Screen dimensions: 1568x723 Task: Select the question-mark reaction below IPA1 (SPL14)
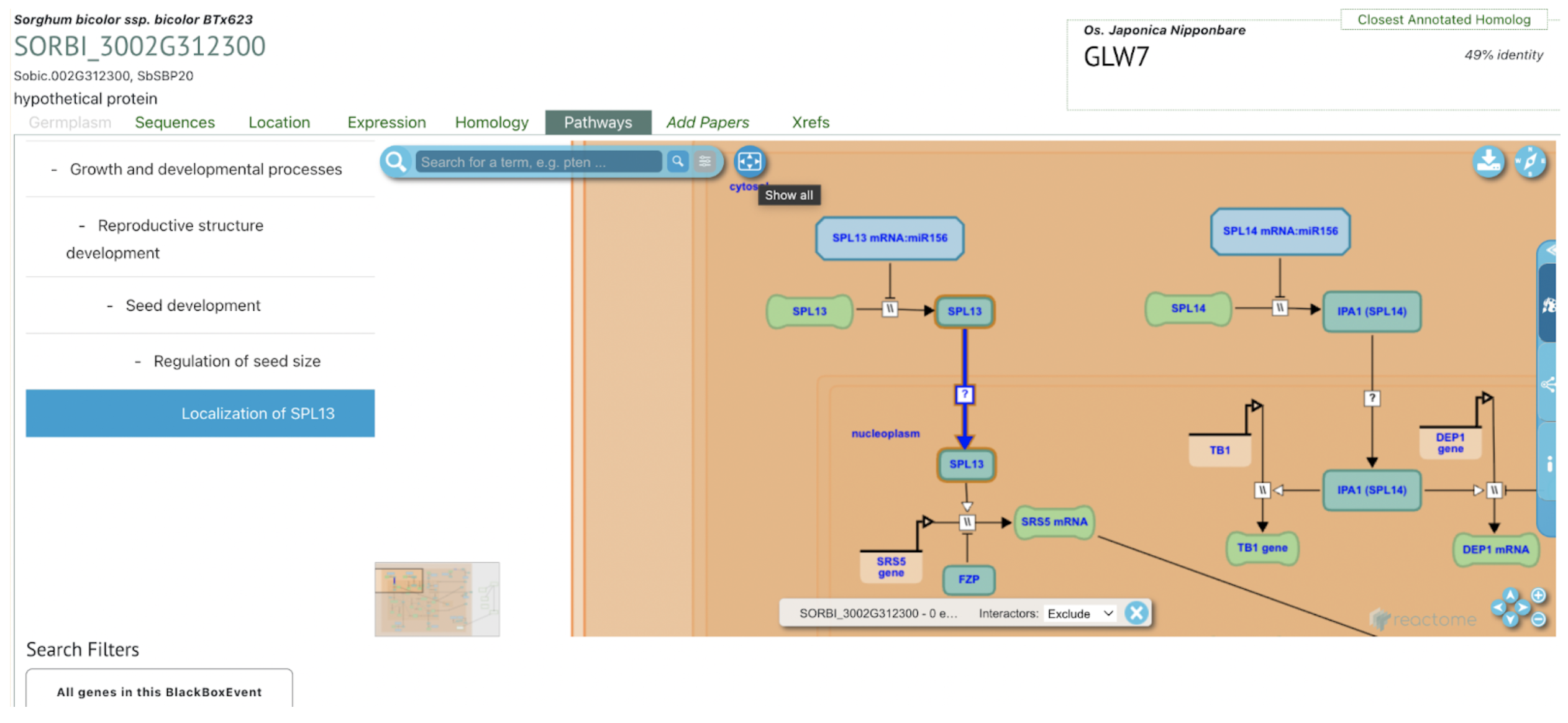coord(1372,398)
